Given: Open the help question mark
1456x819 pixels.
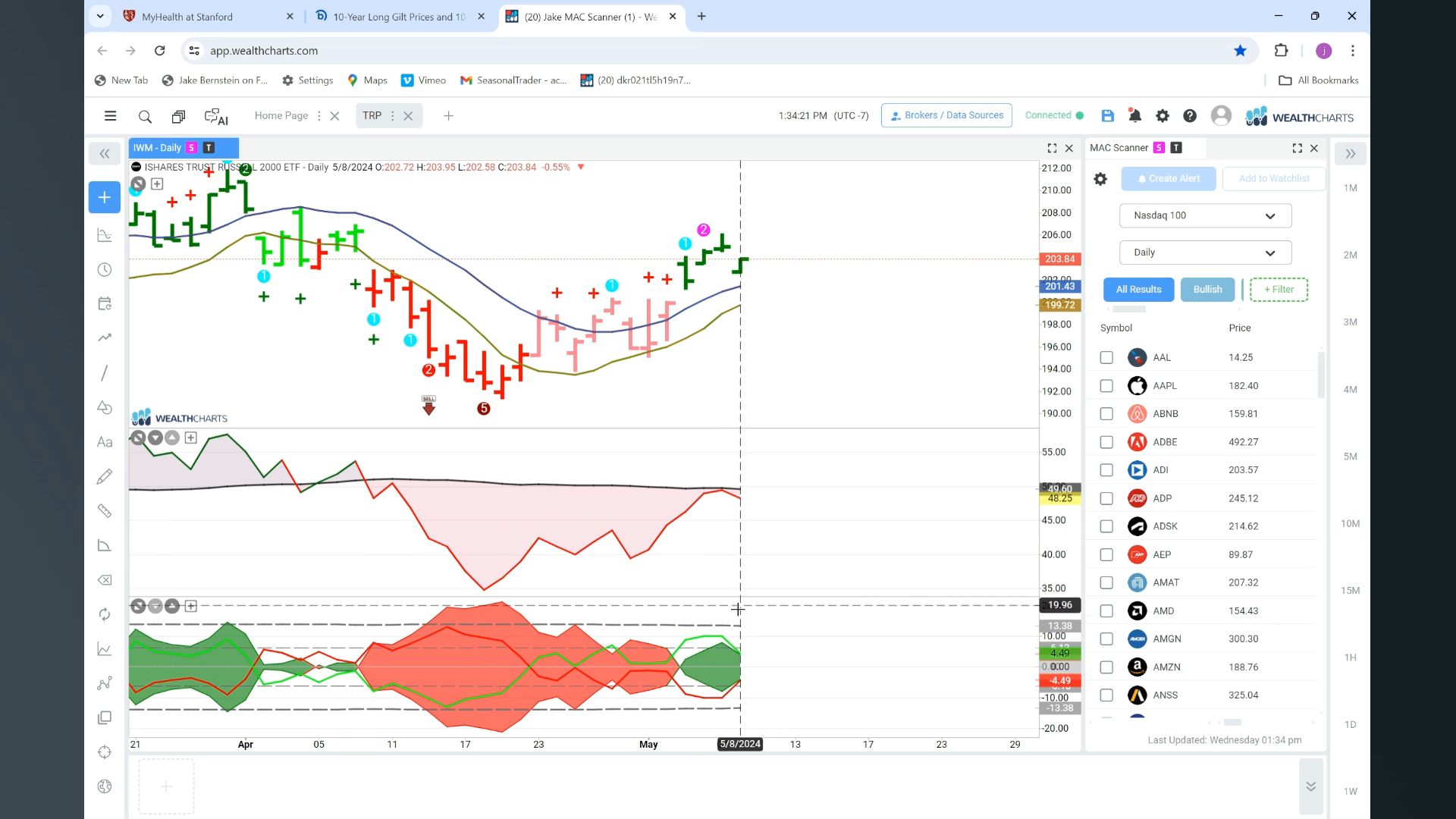Looking at the screenshot, I should tap(1190, 115).
